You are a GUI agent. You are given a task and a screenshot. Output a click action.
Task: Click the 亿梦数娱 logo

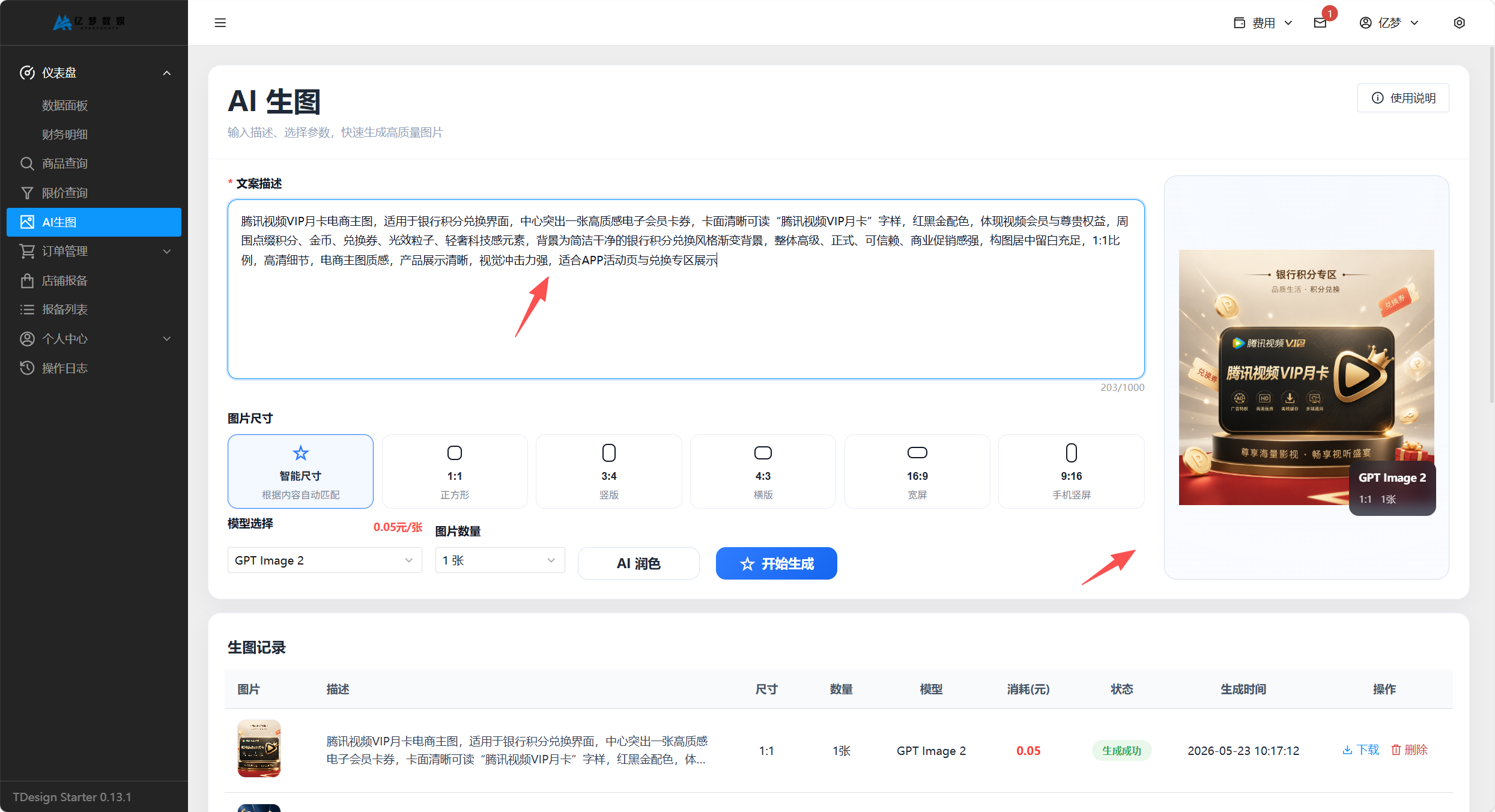point(89,22)
